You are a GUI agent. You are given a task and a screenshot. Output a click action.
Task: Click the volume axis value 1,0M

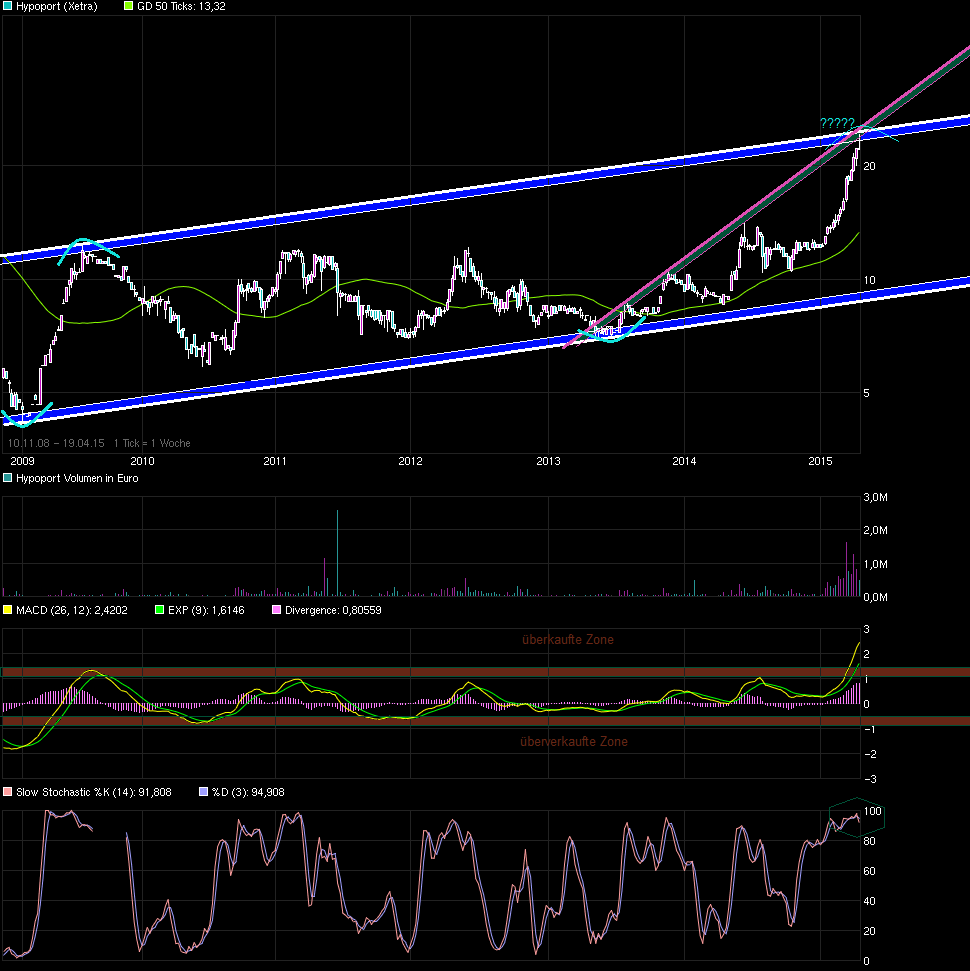(x=876, y=564)
